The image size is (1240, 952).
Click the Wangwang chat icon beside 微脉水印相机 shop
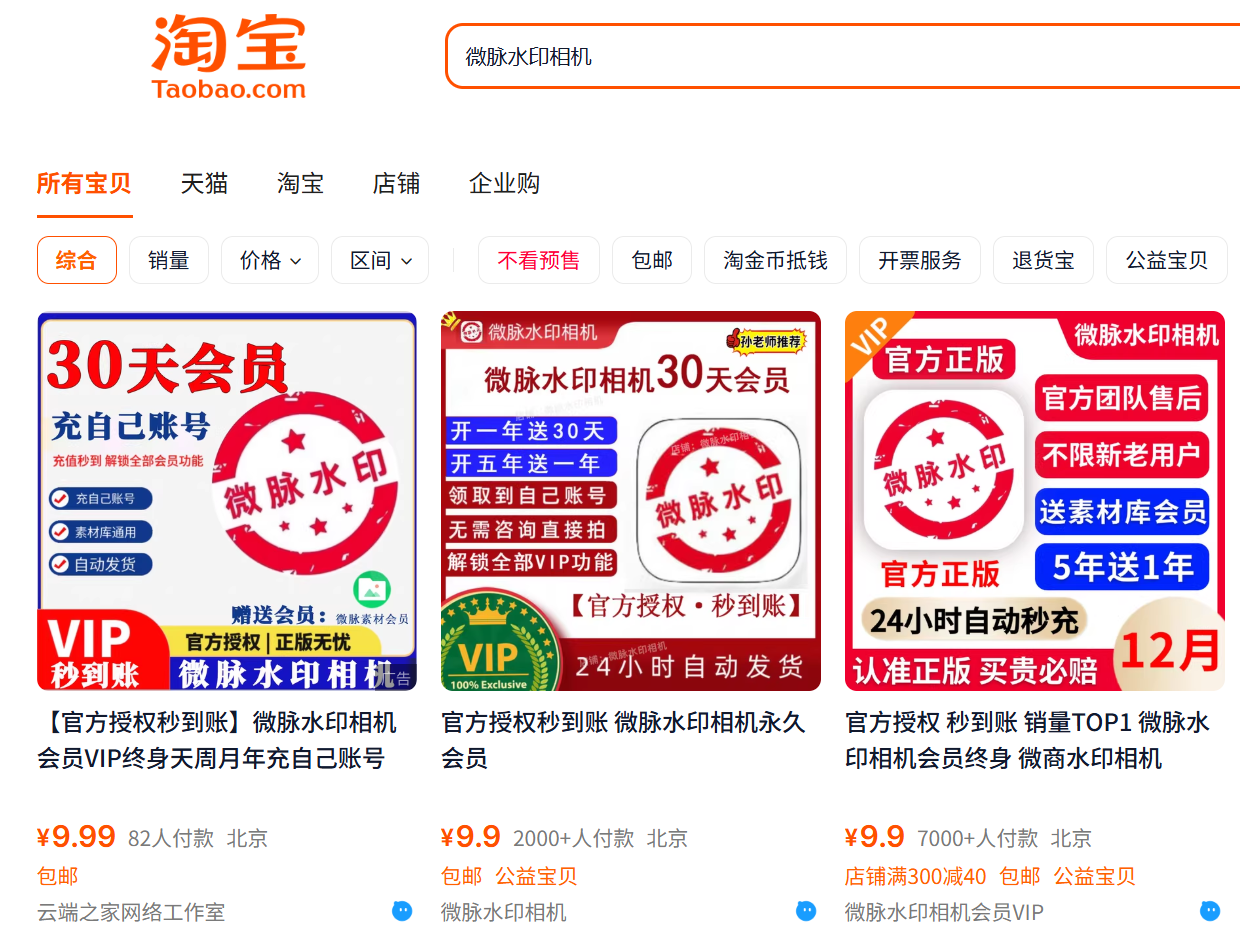[806, 910]
